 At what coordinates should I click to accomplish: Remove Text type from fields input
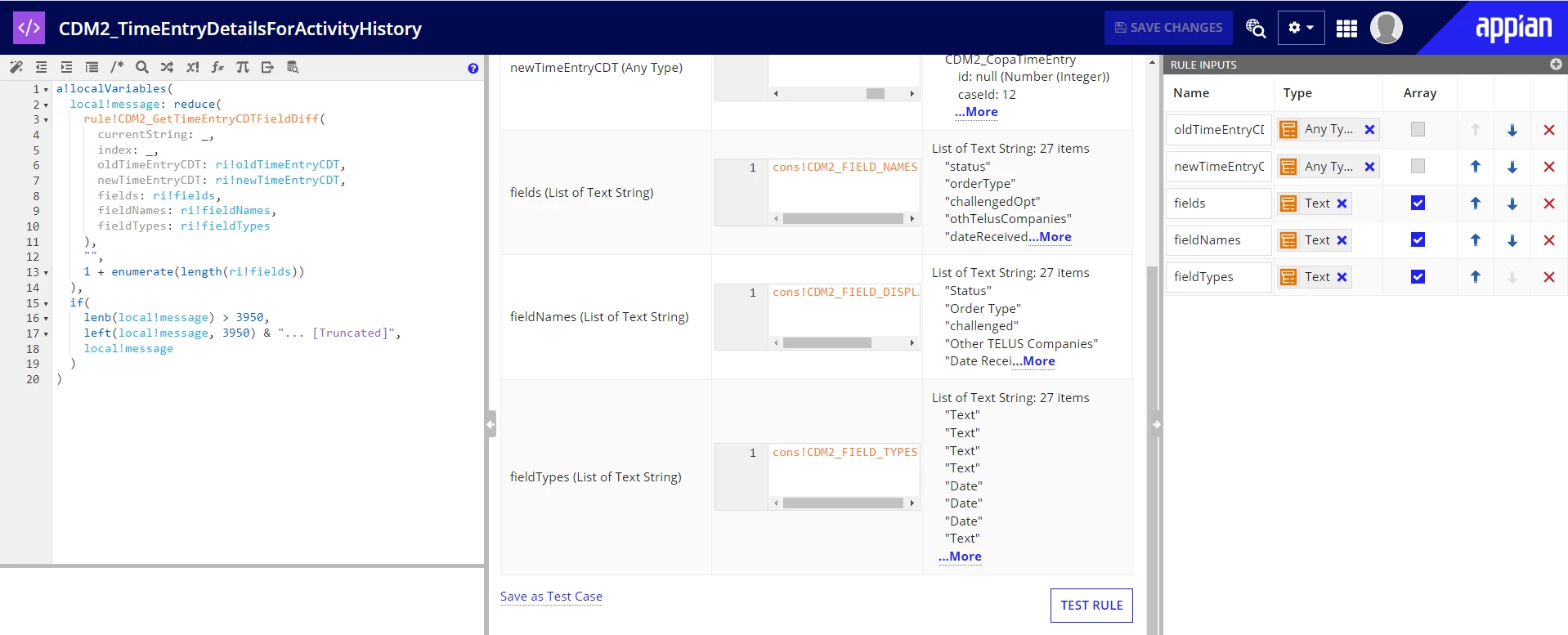point(1342,203)
